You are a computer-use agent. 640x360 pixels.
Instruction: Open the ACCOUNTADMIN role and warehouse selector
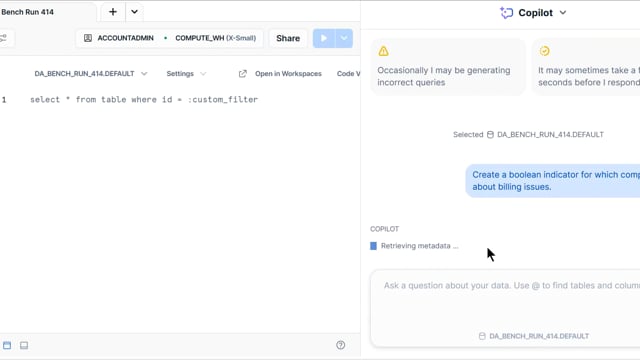point(169,38)
